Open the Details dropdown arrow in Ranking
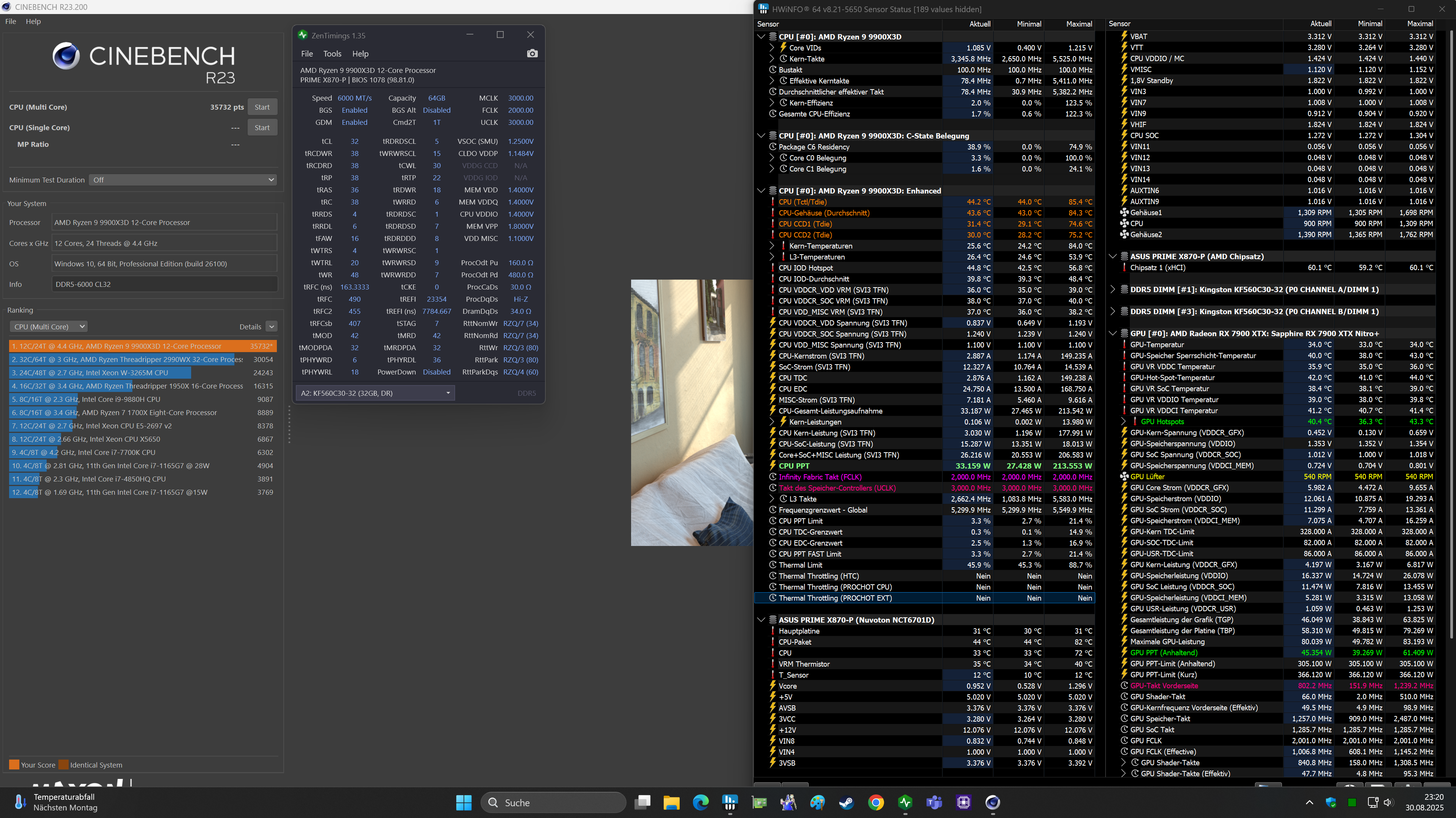The width and height of the screenshot is (1456, 818). click(x=272, y=327)
